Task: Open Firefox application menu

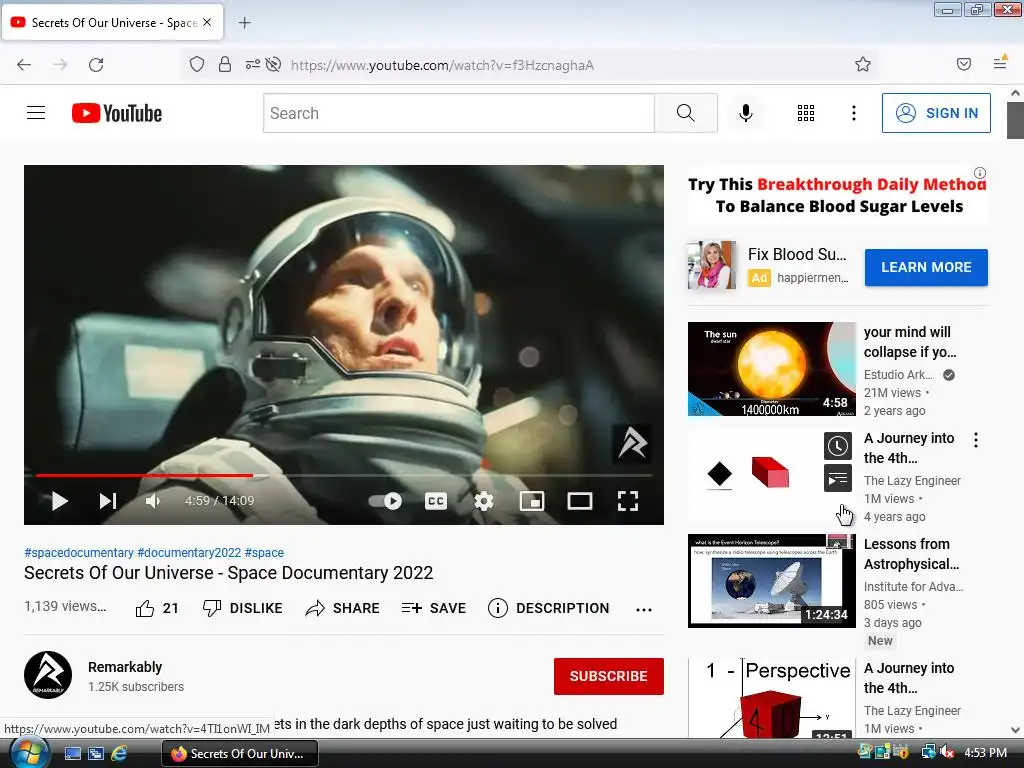Action: tap(1000, 63)
